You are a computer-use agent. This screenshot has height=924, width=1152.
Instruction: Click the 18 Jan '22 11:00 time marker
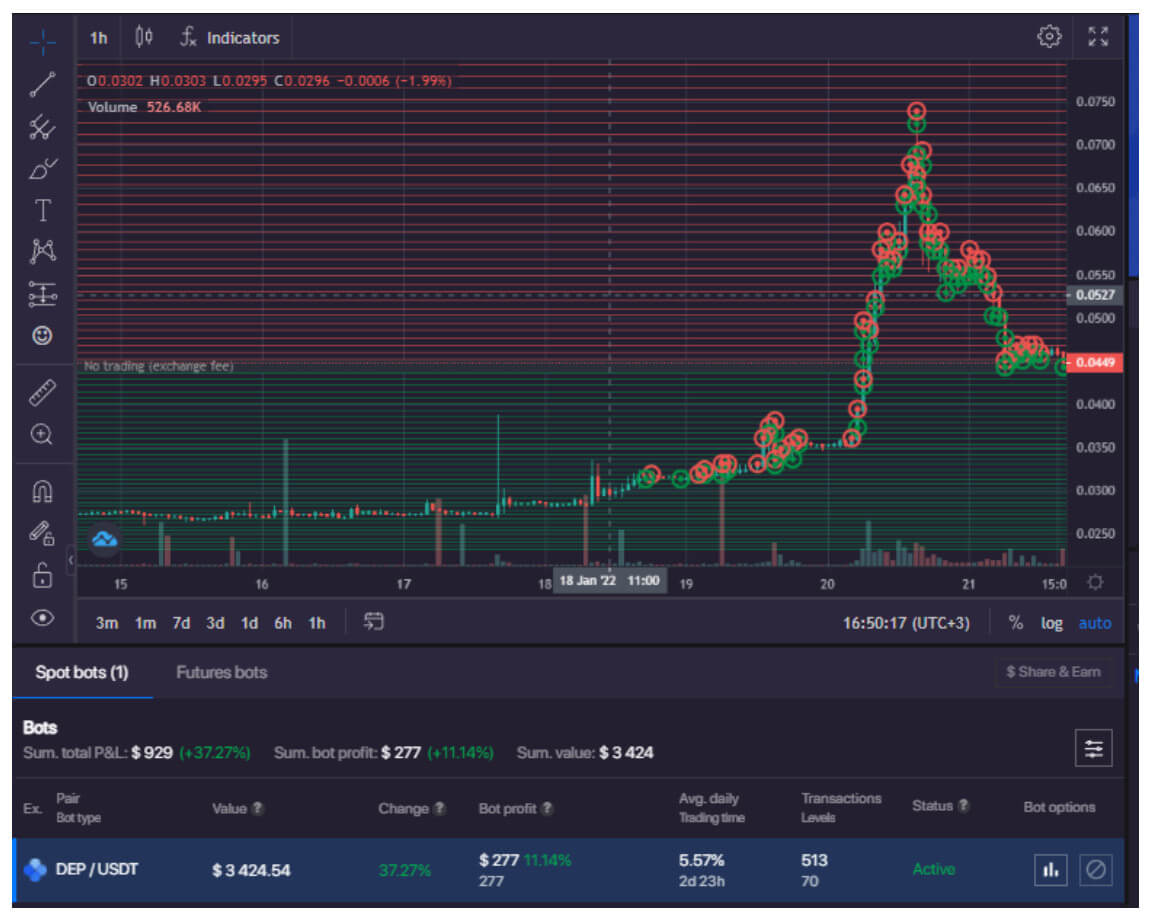[609, 580]
